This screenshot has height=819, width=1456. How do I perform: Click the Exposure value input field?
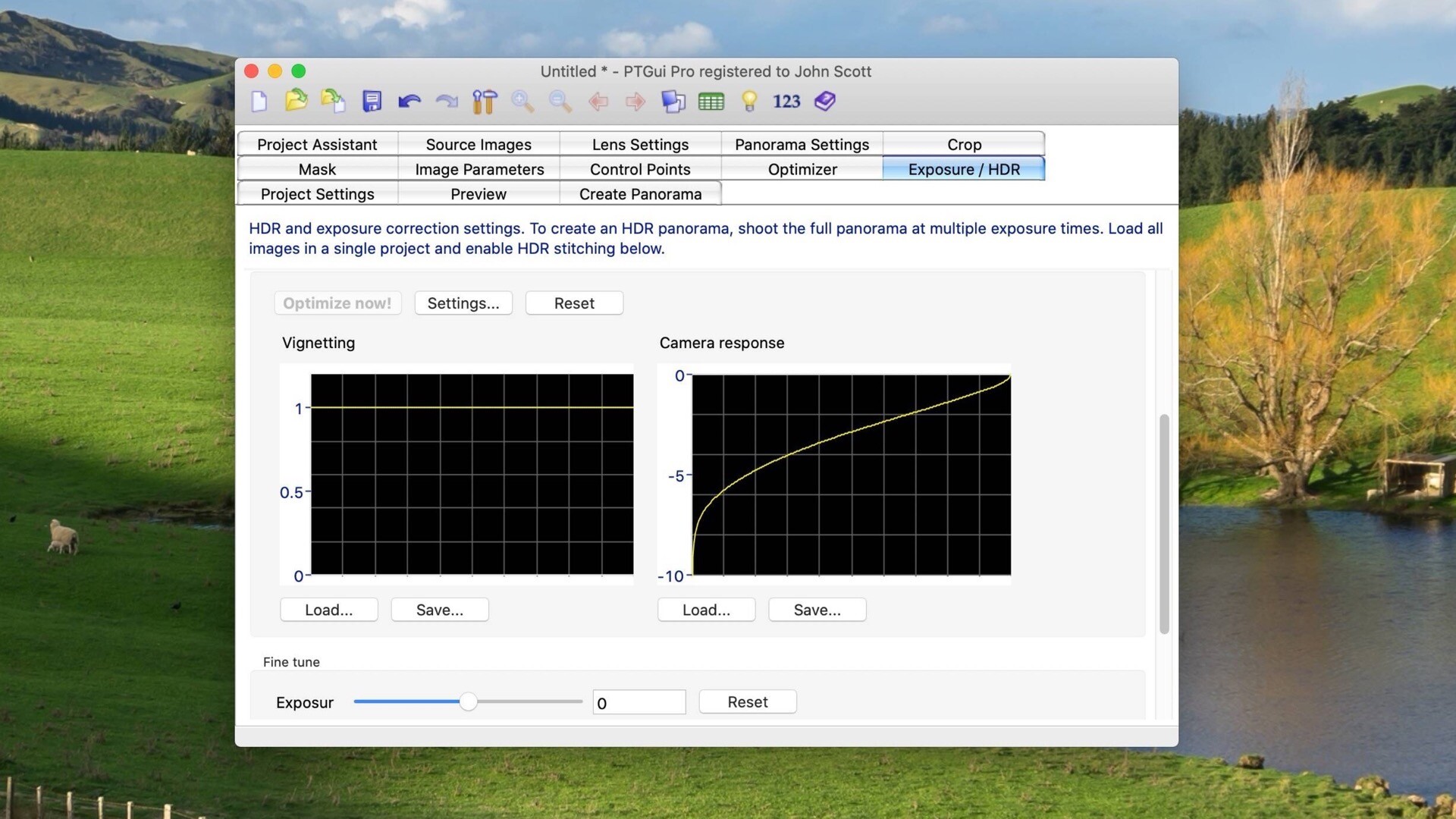pyautogui.click(x=639, y=701)
